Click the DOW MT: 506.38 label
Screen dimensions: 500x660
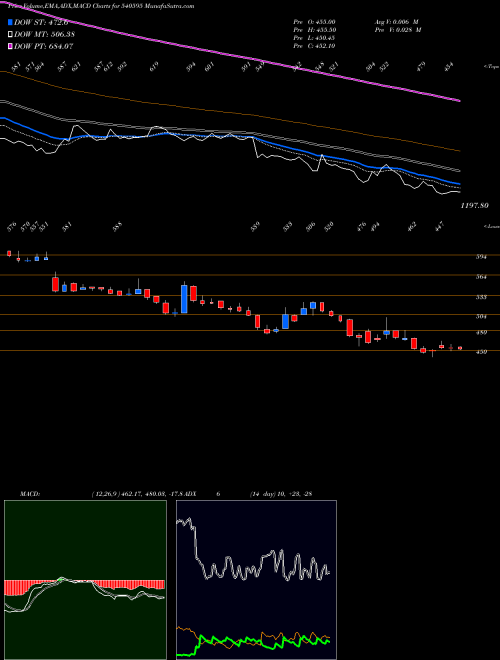[44, 35]
